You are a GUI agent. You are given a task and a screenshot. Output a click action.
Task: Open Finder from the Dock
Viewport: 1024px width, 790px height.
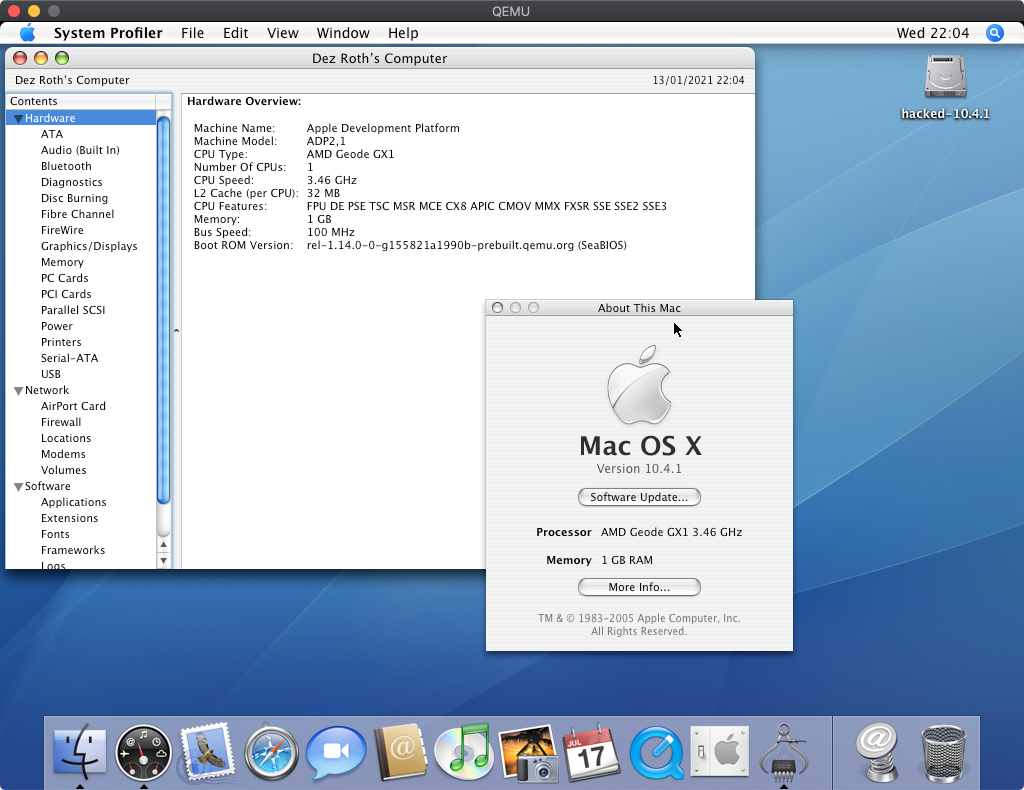point(80,751)
